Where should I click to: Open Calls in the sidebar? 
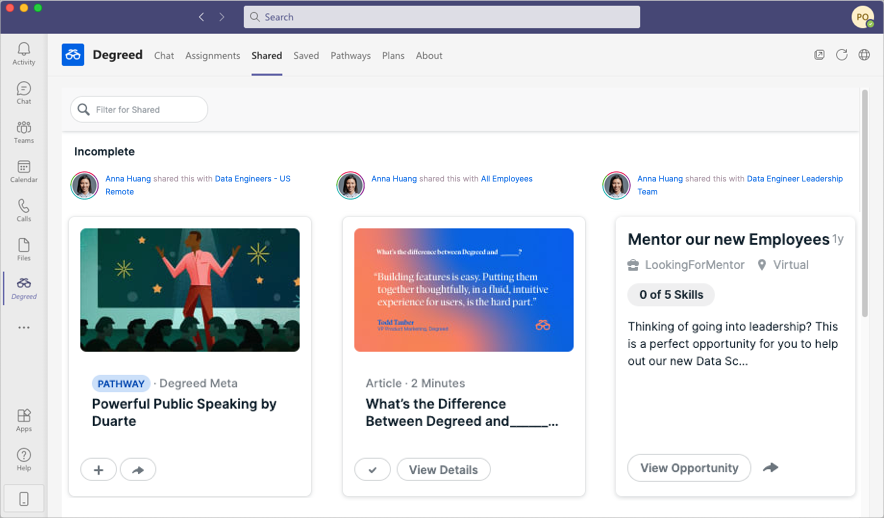(24, 210)
